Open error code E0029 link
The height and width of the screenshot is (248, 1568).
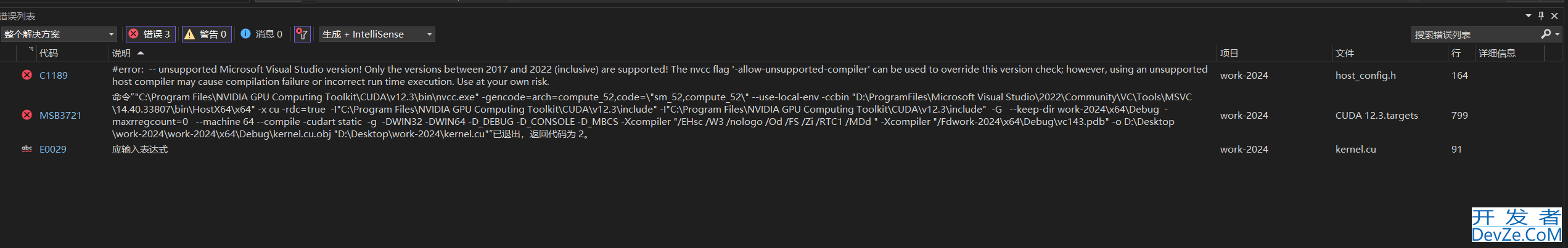pos(53,150)
